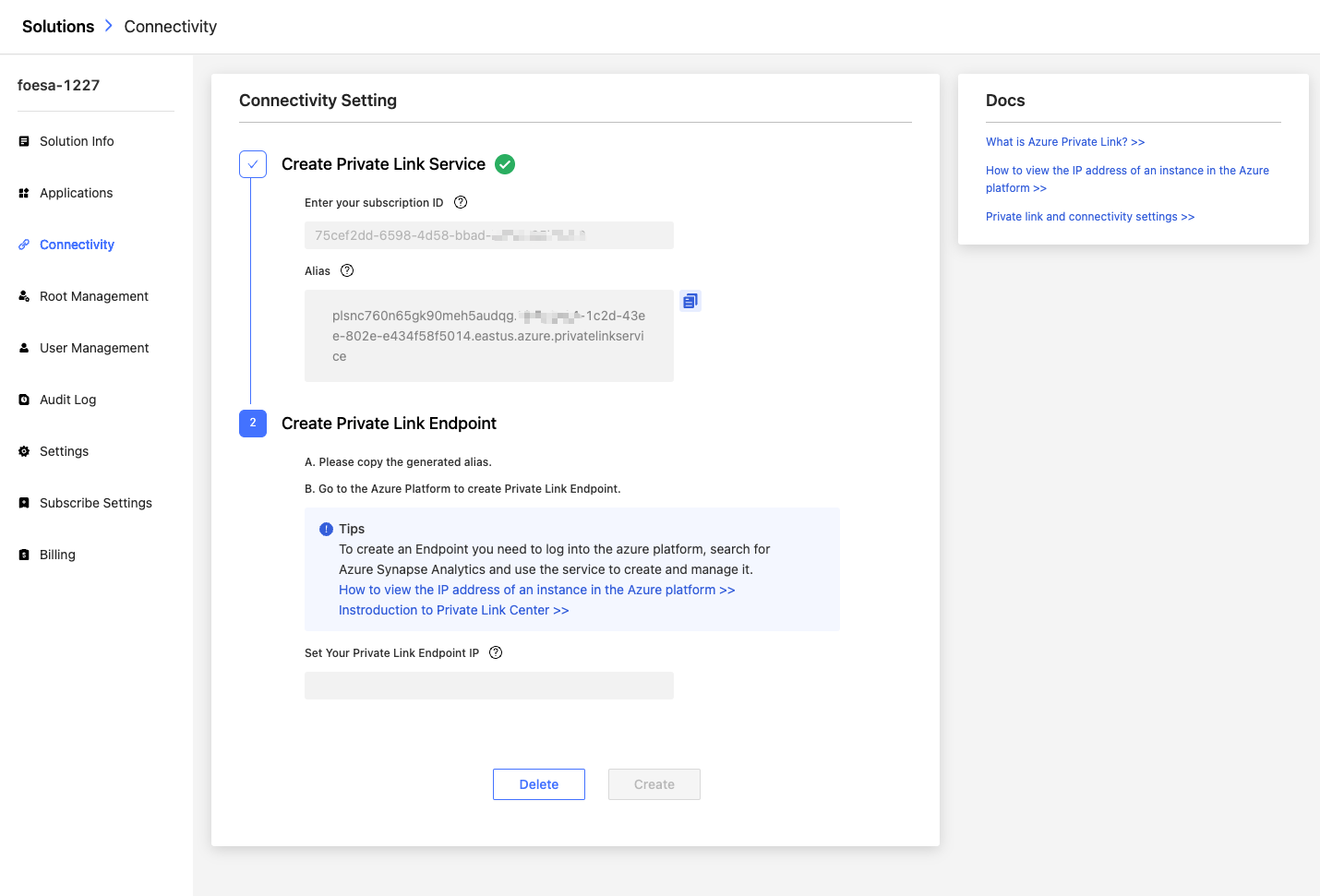1320x896 pixels.
Task: Click the Billing icon in the sidebar
Action: 24,555
